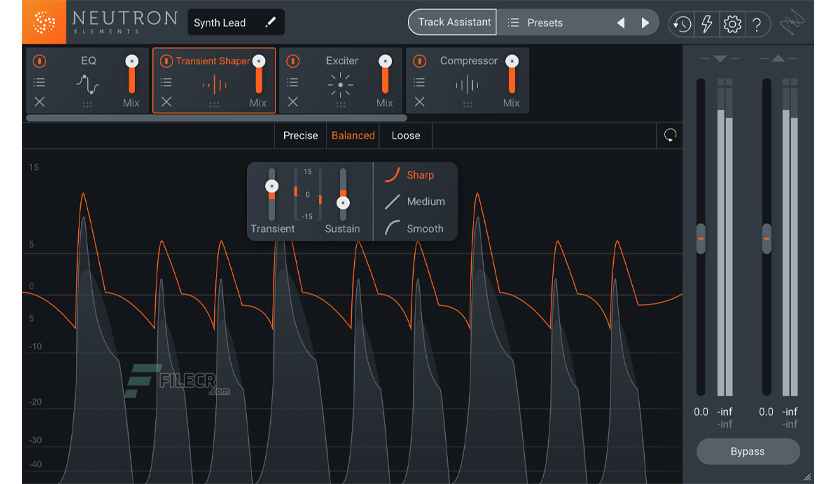Select the Smooth contour option
836x484 pixels.
click(x=425, y=229)
